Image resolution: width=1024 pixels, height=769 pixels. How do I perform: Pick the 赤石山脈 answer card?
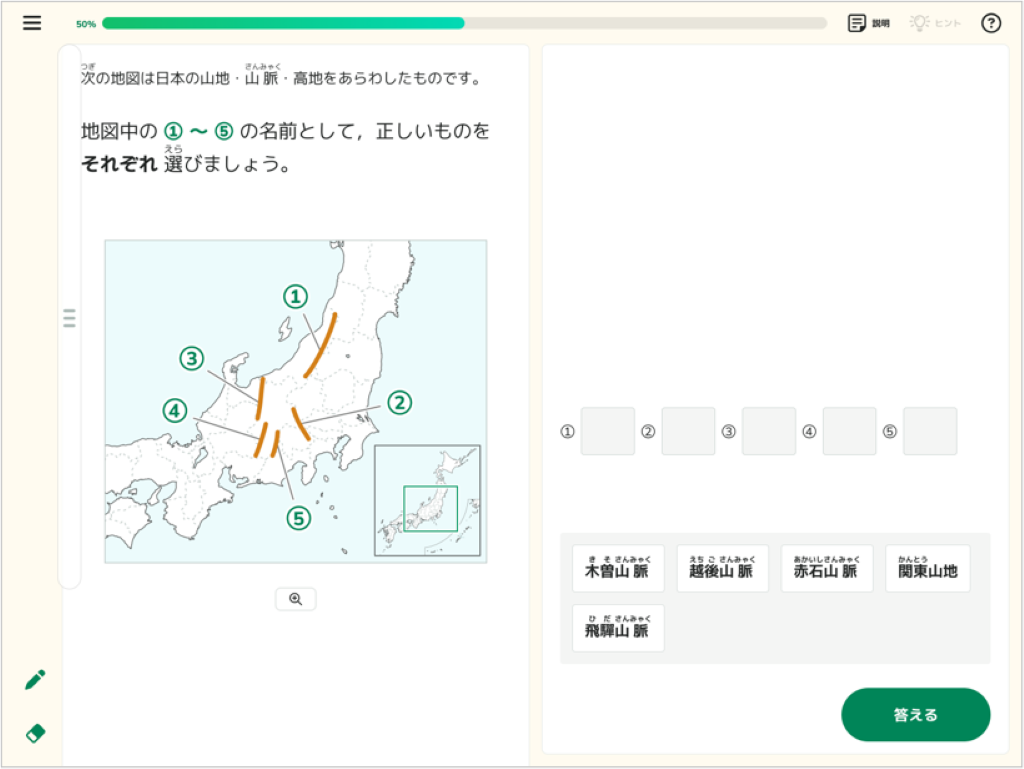827,568
